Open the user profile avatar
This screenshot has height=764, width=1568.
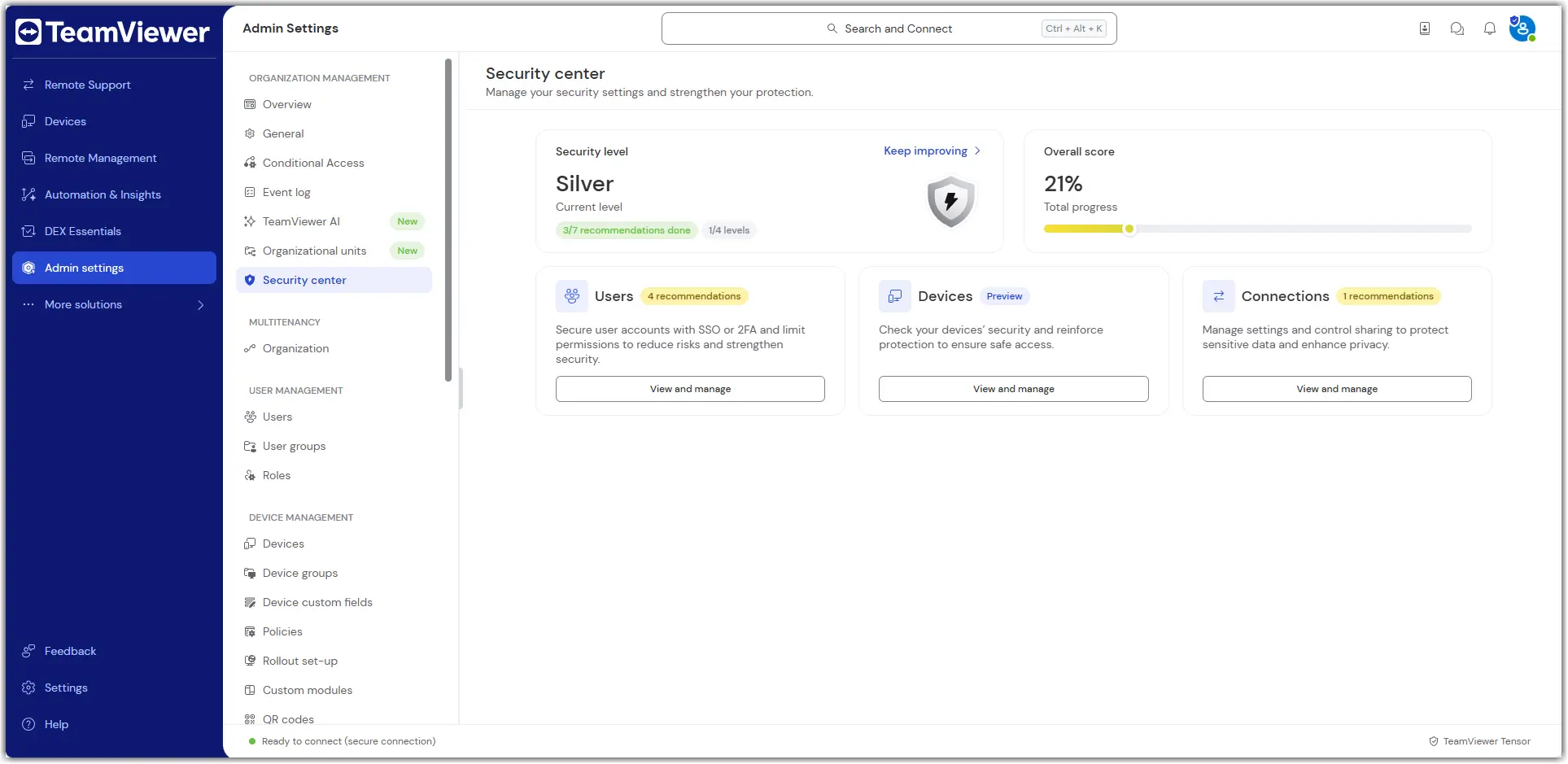click(1522, 28)
